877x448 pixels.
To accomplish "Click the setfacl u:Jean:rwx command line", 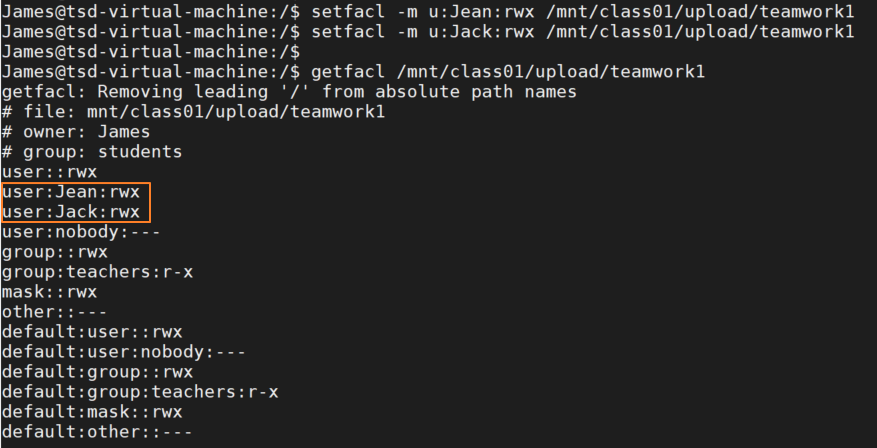I will [x=428, y=11].
